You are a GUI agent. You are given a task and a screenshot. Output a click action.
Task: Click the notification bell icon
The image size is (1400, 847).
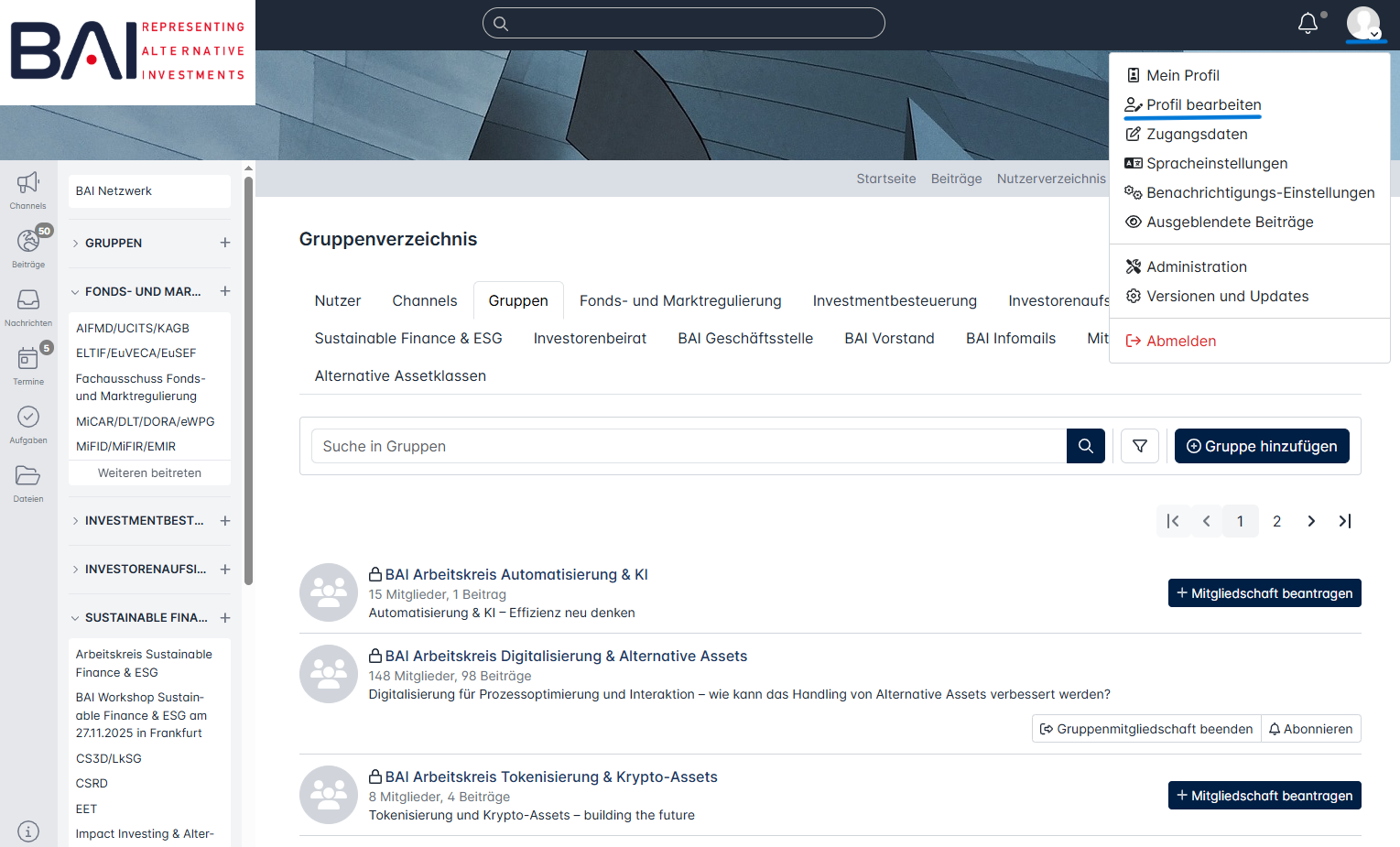tap(1308, 24)
